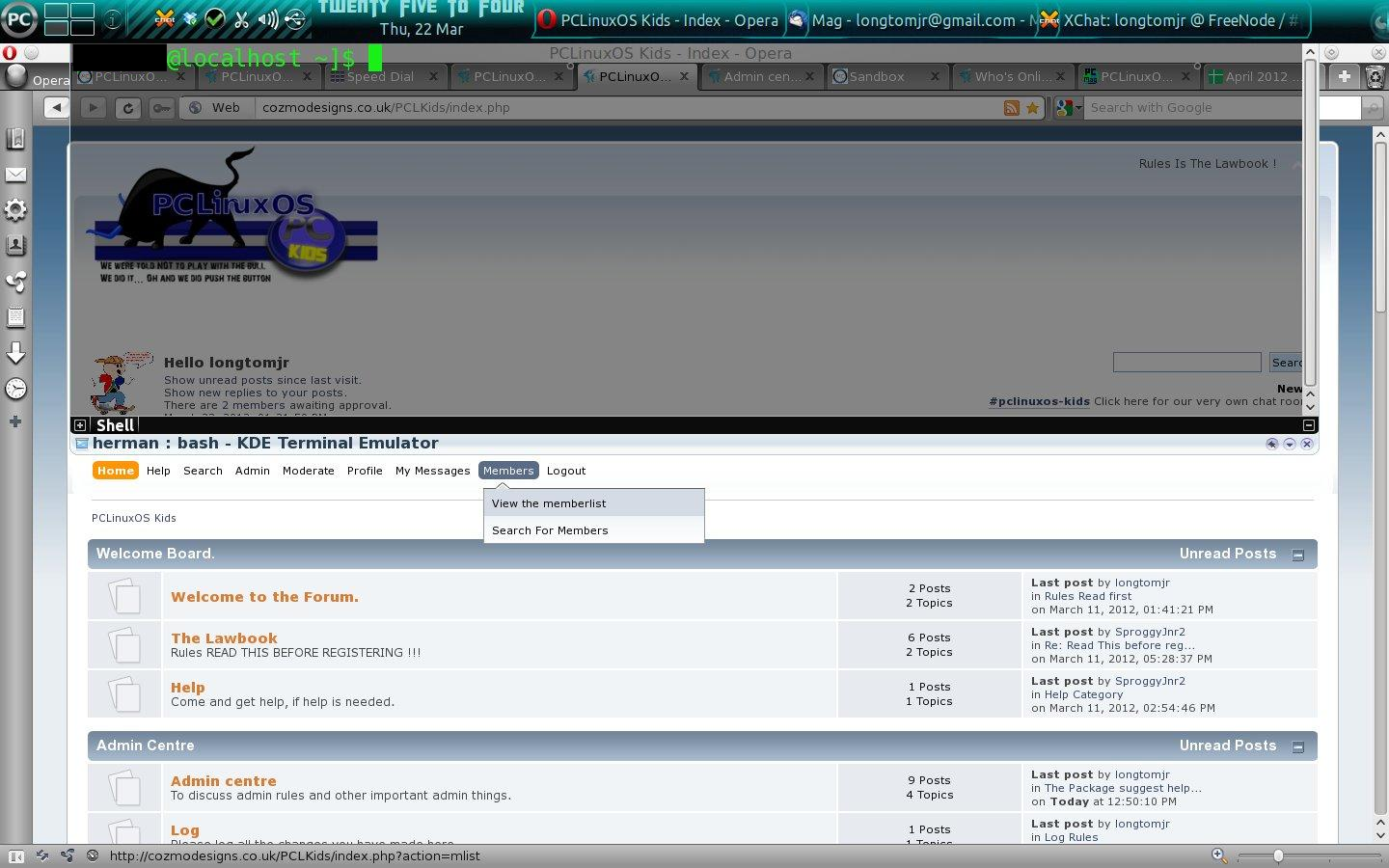Go back with Opera's back arrow

(x=57, y=107)
